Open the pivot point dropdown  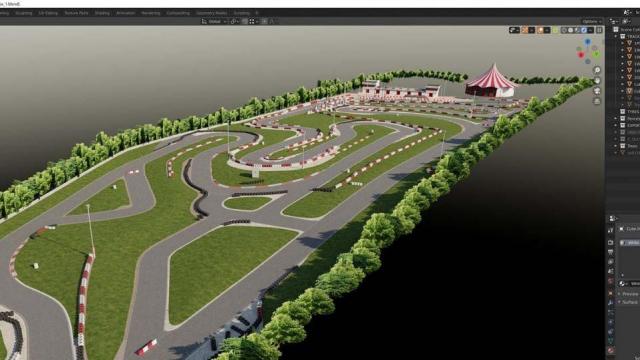coord(234,22)
